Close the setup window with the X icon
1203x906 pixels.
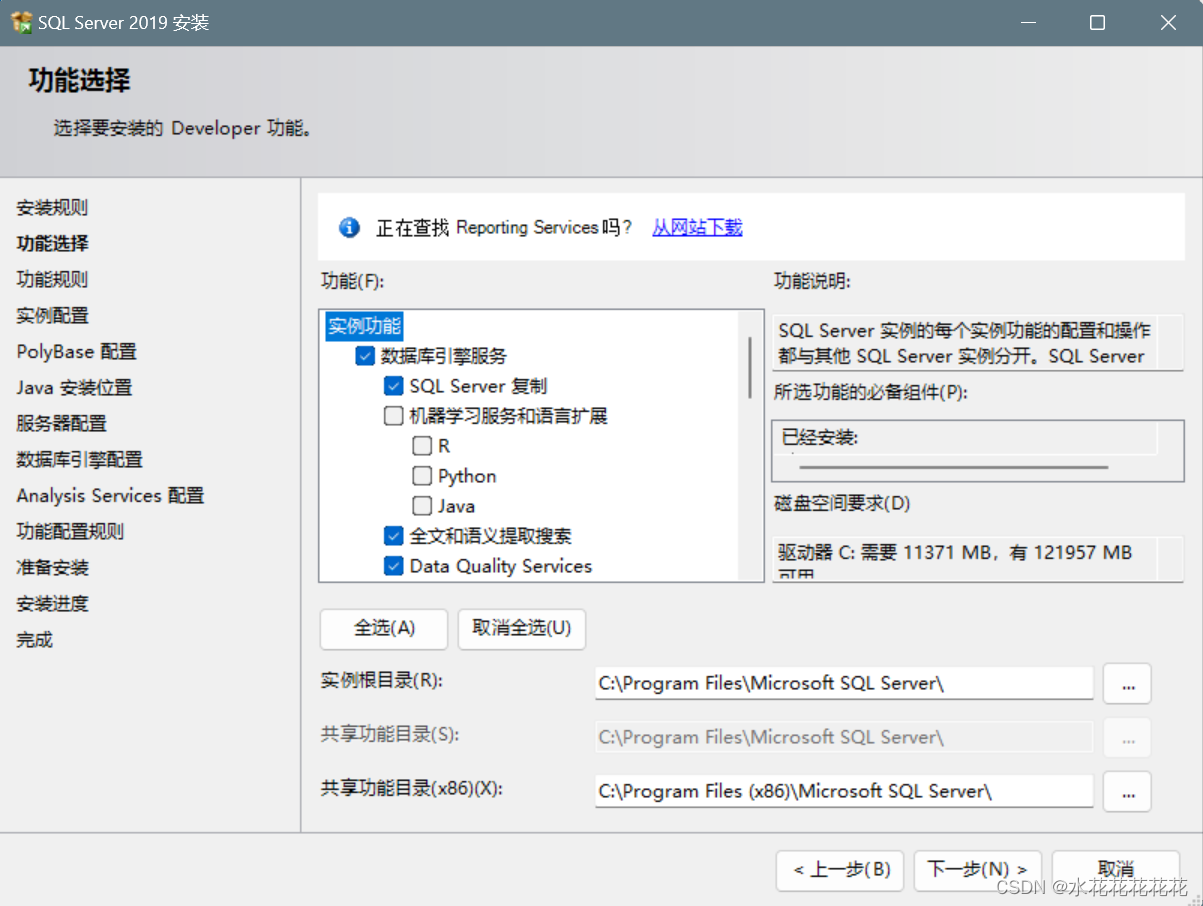(1167, 22)
